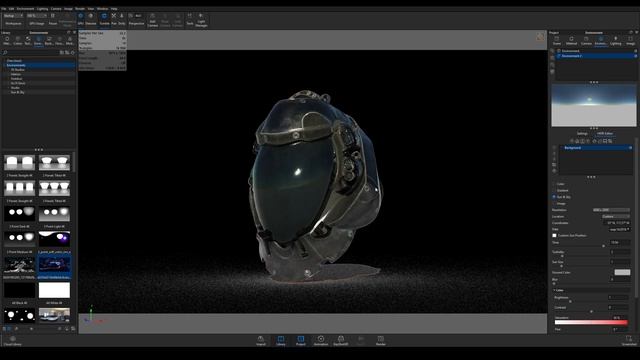The height and width of the screenshot is (360, 640).
Task: Toggle the Library panel from bottom bar
Action: coord(281,340)
